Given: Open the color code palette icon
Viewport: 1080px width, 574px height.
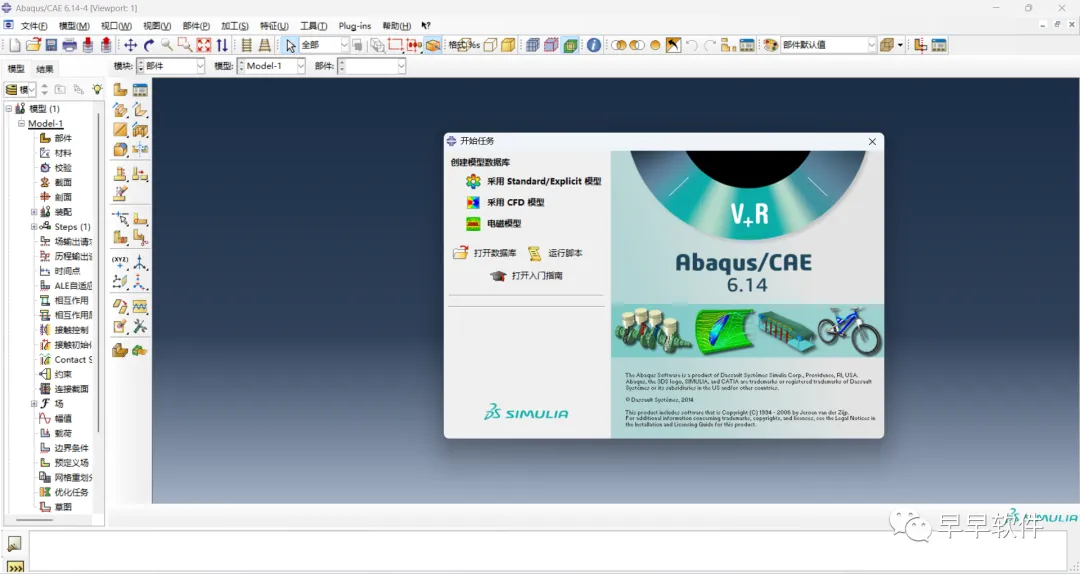Looking at the screenshot, I should pyautogui.click(x=769, y=45).
